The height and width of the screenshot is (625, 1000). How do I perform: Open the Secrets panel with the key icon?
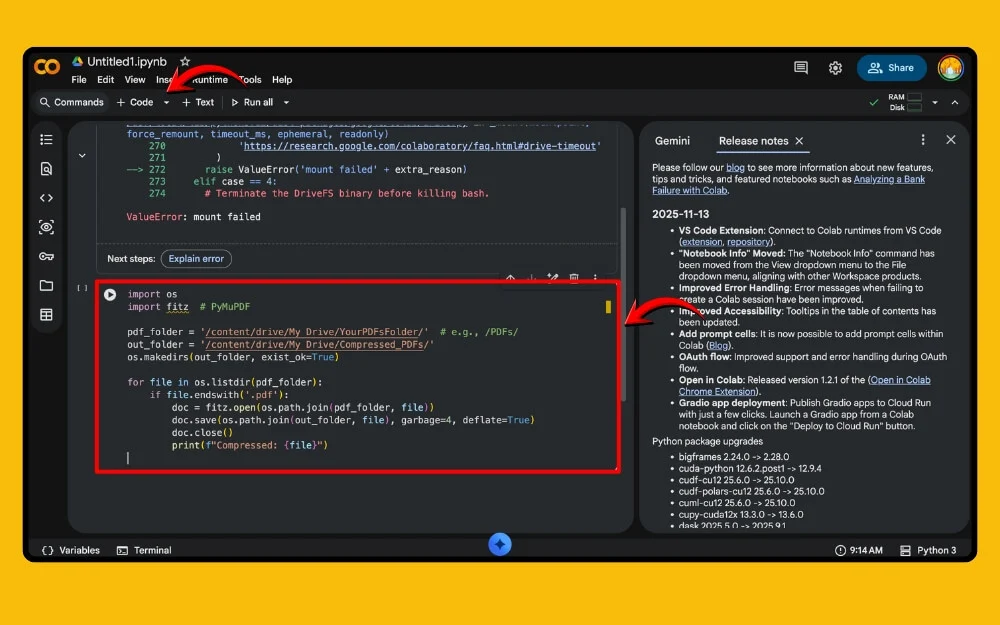46,257
